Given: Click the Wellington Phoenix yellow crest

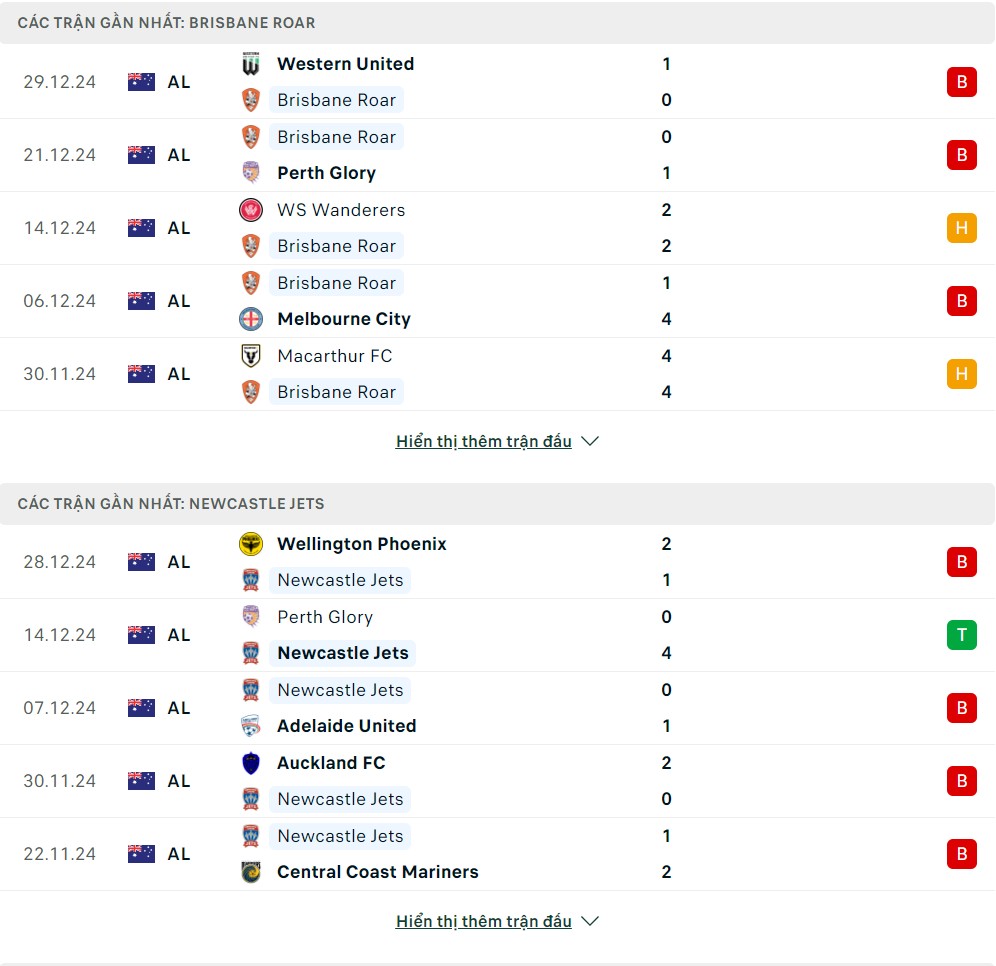Looking at the screenshot, I should pyautogui.click(x=251, y=544).
